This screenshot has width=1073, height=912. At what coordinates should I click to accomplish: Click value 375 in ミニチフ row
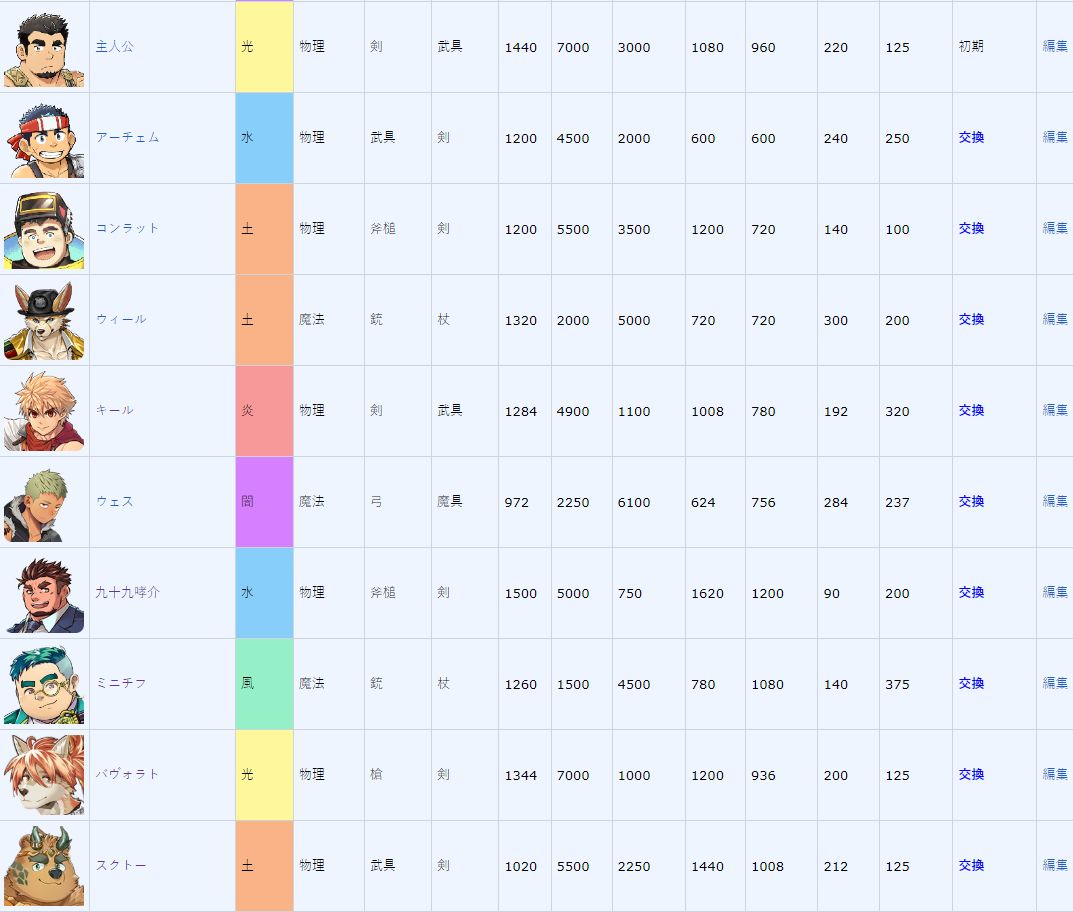click(x=897, y=685)
